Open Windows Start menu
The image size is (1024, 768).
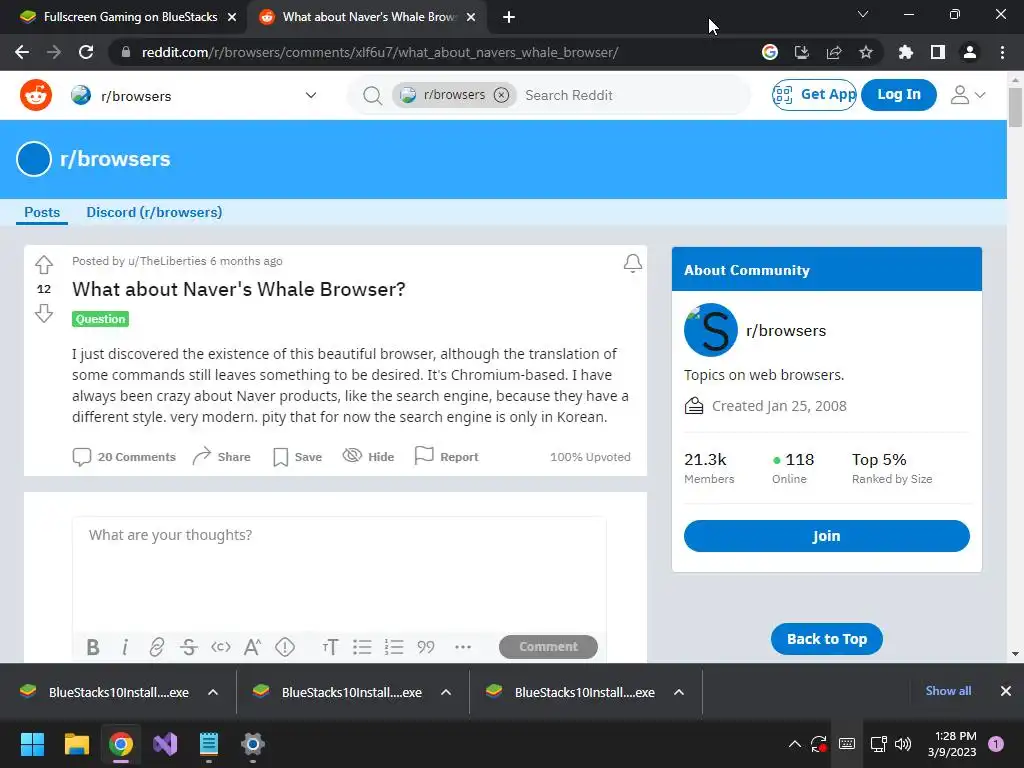(32, 744)
